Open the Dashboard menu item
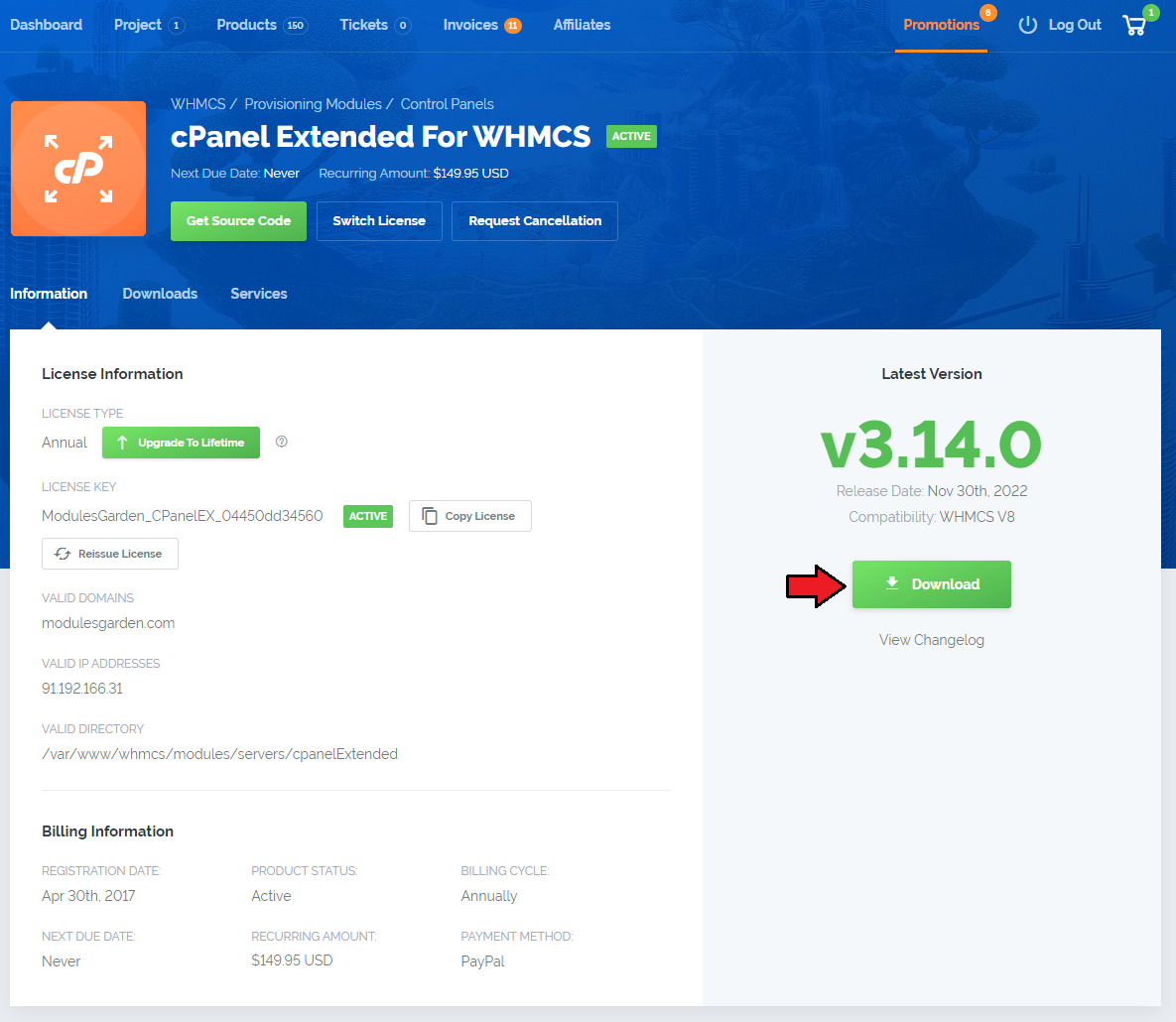 point(47,25)
